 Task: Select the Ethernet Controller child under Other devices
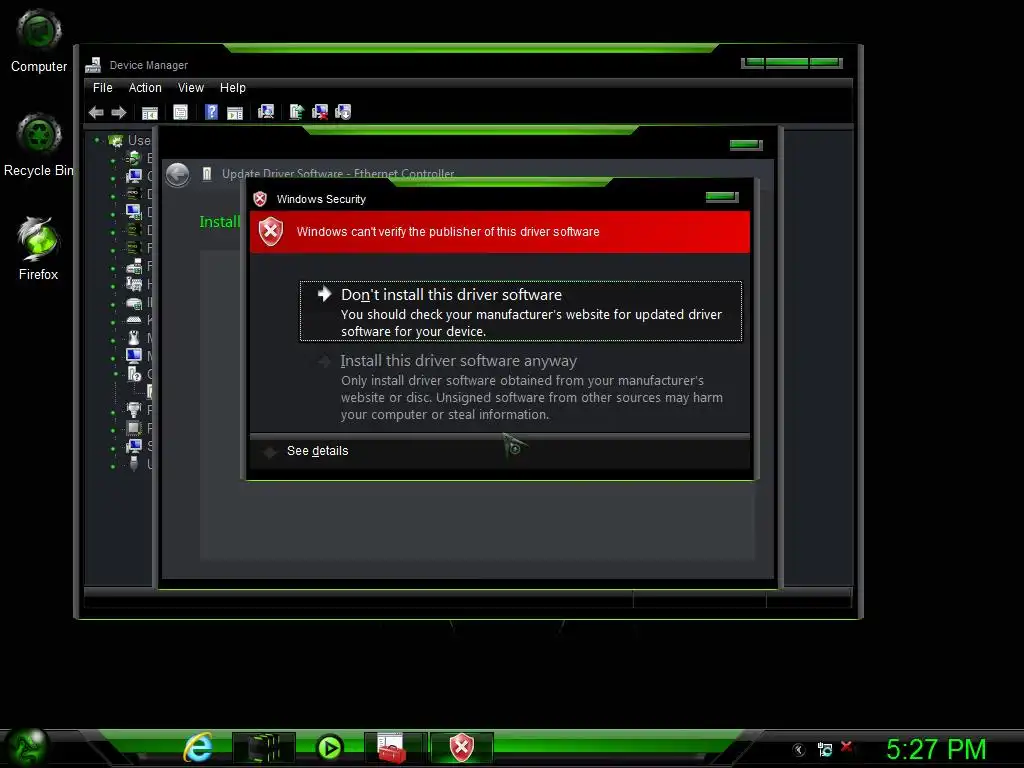click(149, 392)
